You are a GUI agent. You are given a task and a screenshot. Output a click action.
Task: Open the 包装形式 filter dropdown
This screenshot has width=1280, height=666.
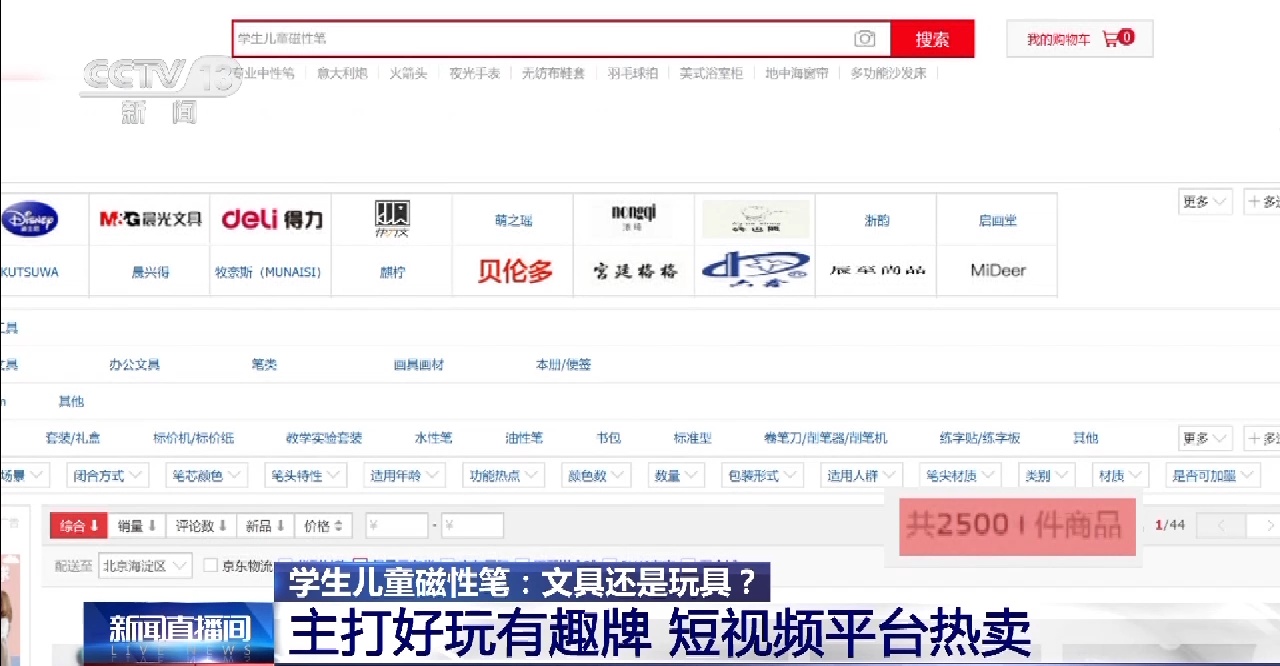pyautogui.click(x=762, y=476)
